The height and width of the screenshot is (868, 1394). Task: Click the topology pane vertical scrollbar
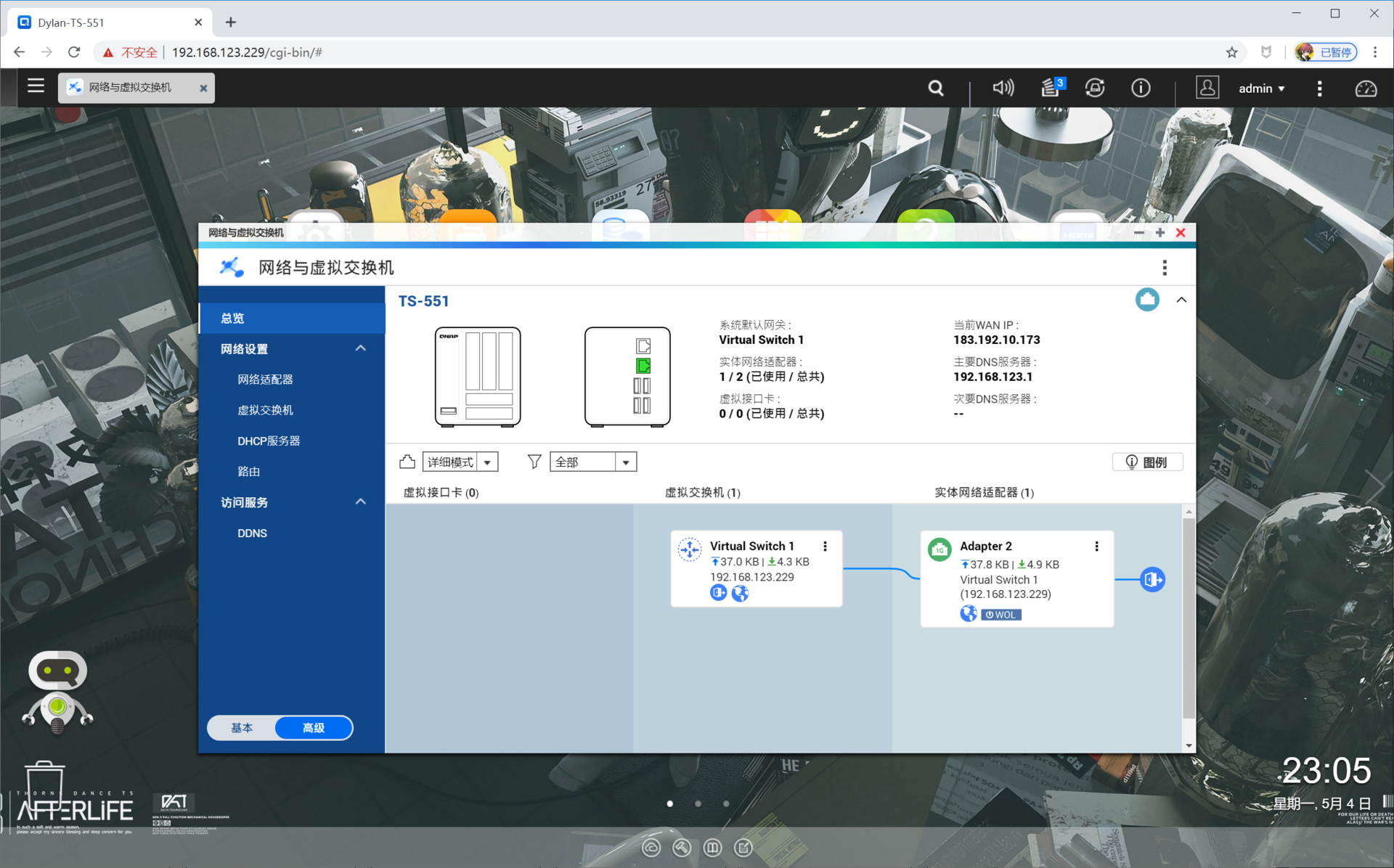coord(1189,617)
